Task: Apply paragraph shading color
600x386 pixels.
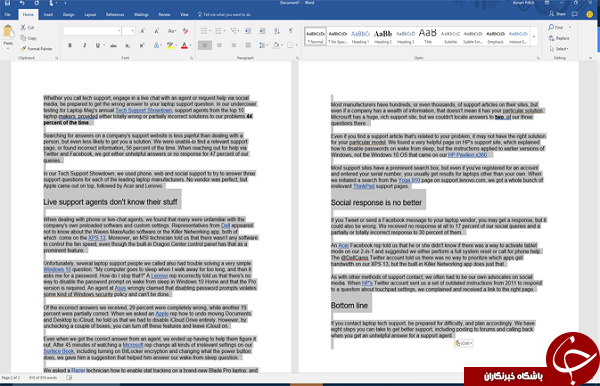Action: (x=276, y=46)
